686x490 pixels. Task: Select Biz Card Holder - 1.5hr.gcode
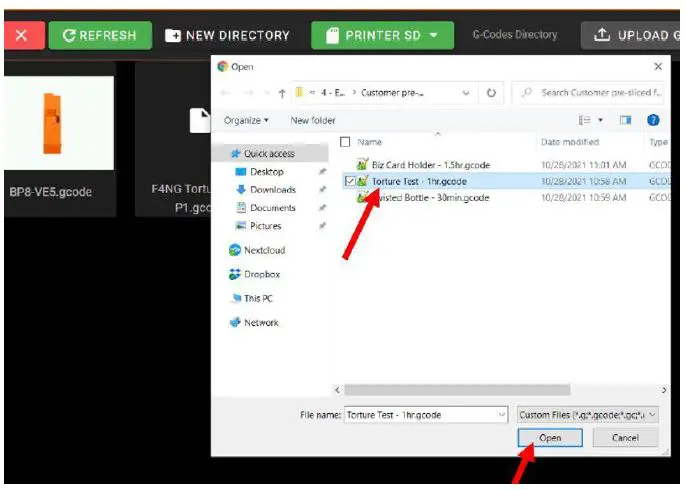[x=430, y=165]
